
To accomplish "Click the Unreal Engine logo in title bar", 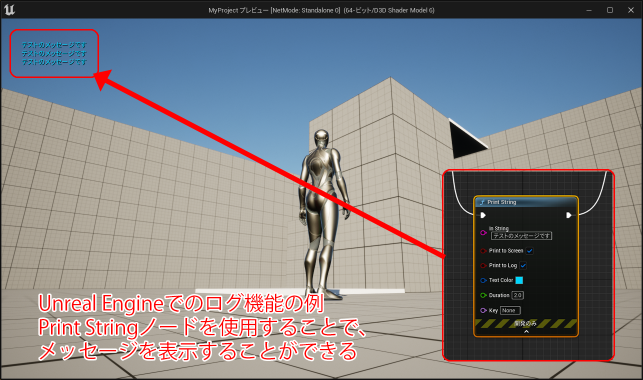I will pos(9,9).
